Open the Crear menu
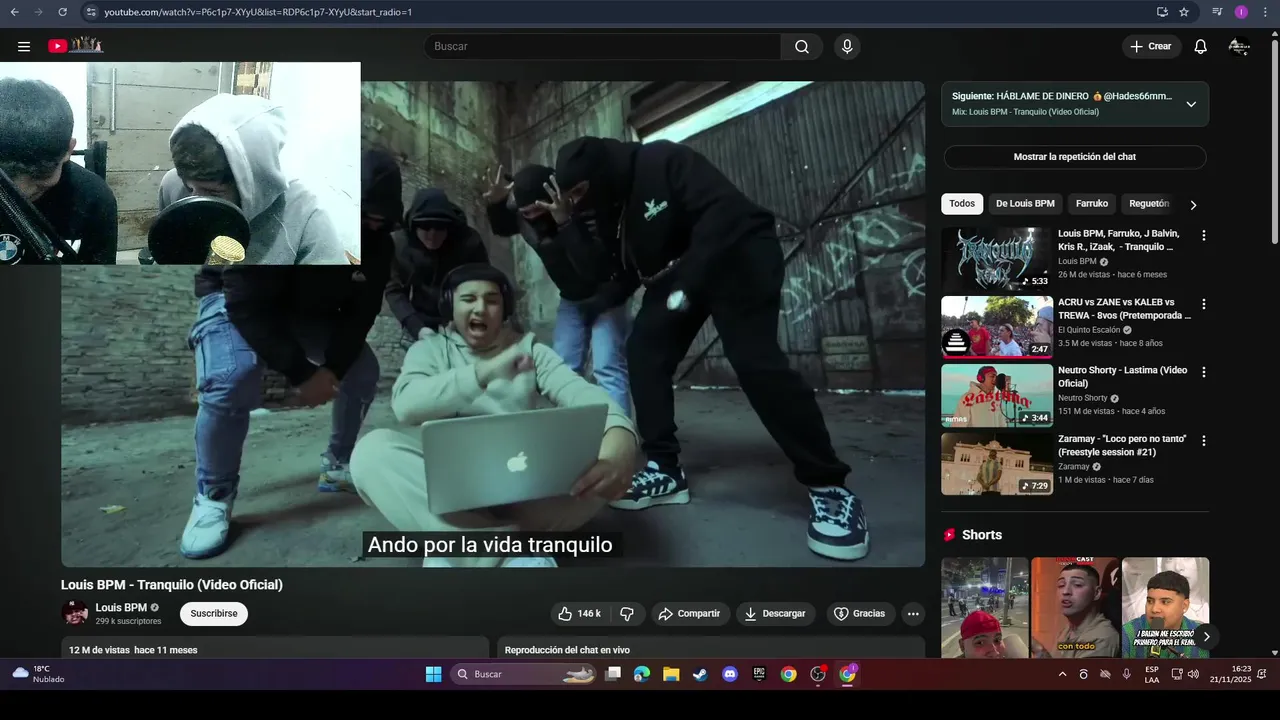 [x=1151, y=46]
